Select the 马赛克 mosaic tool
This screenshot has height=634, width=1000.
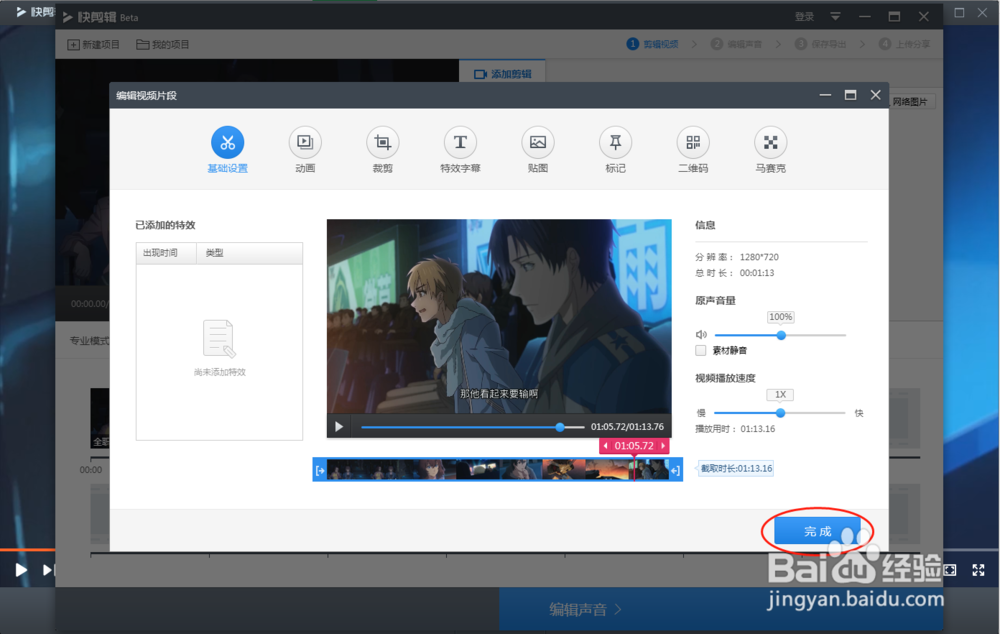[x=770, y=142]
